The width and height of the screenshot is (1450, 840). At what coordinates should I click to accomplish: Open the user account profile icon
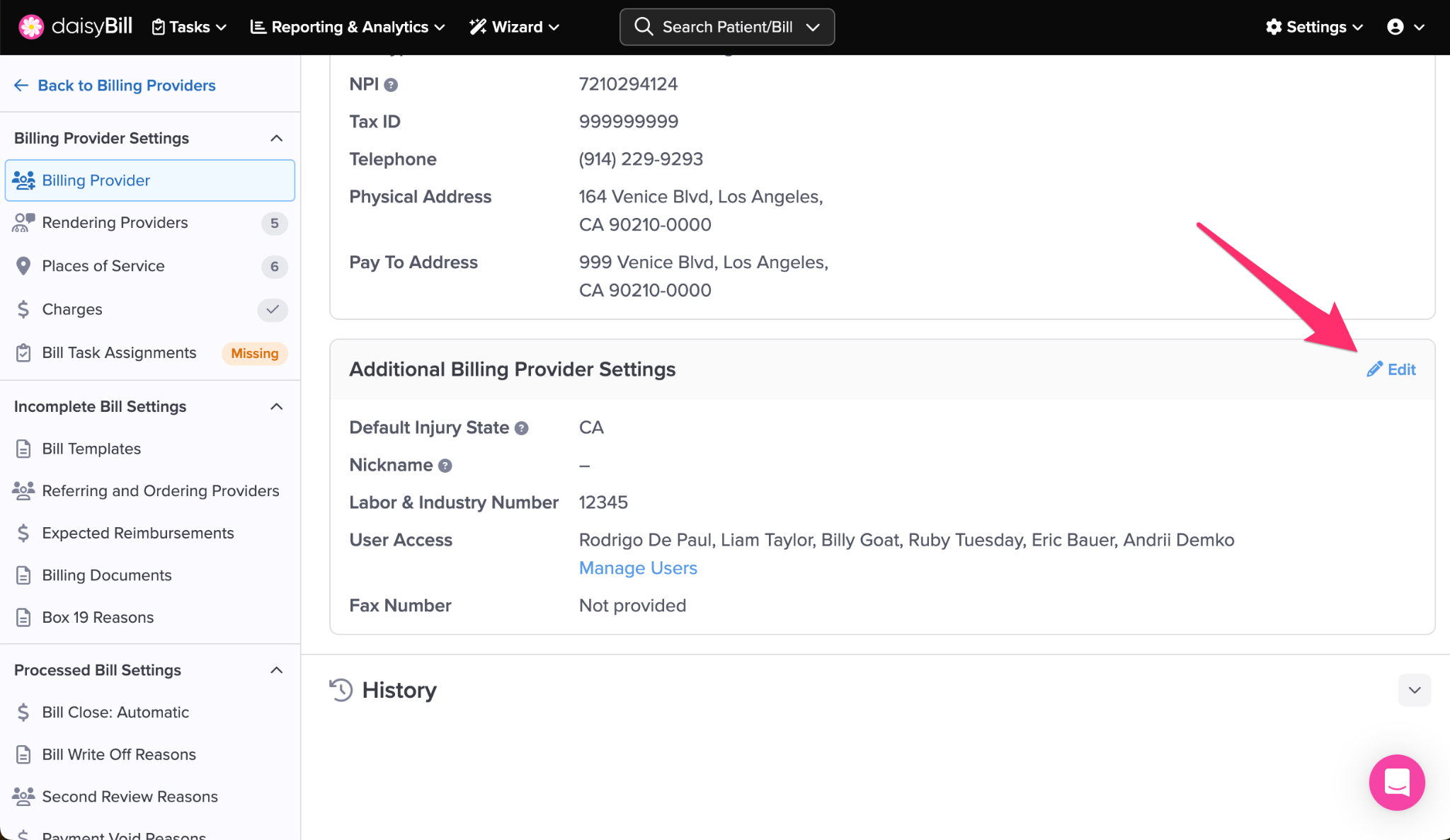pyautogui.click(x=1395, y=27)
